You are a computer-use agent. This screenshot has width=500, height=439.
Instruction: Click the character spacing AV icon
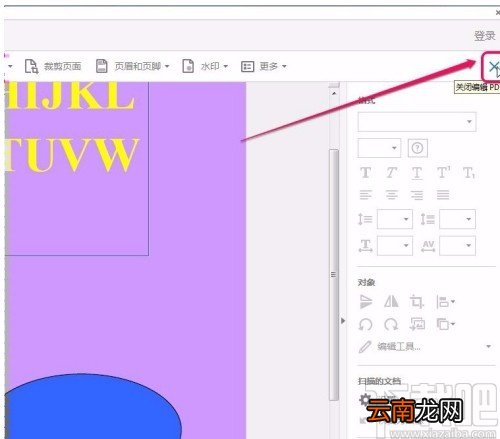[428, 246]
